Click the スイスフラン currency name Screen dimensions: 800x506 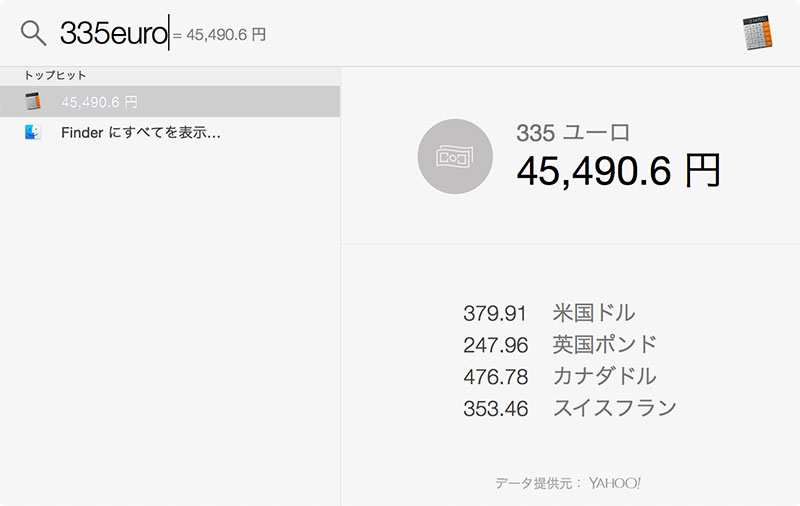[615, 408]
